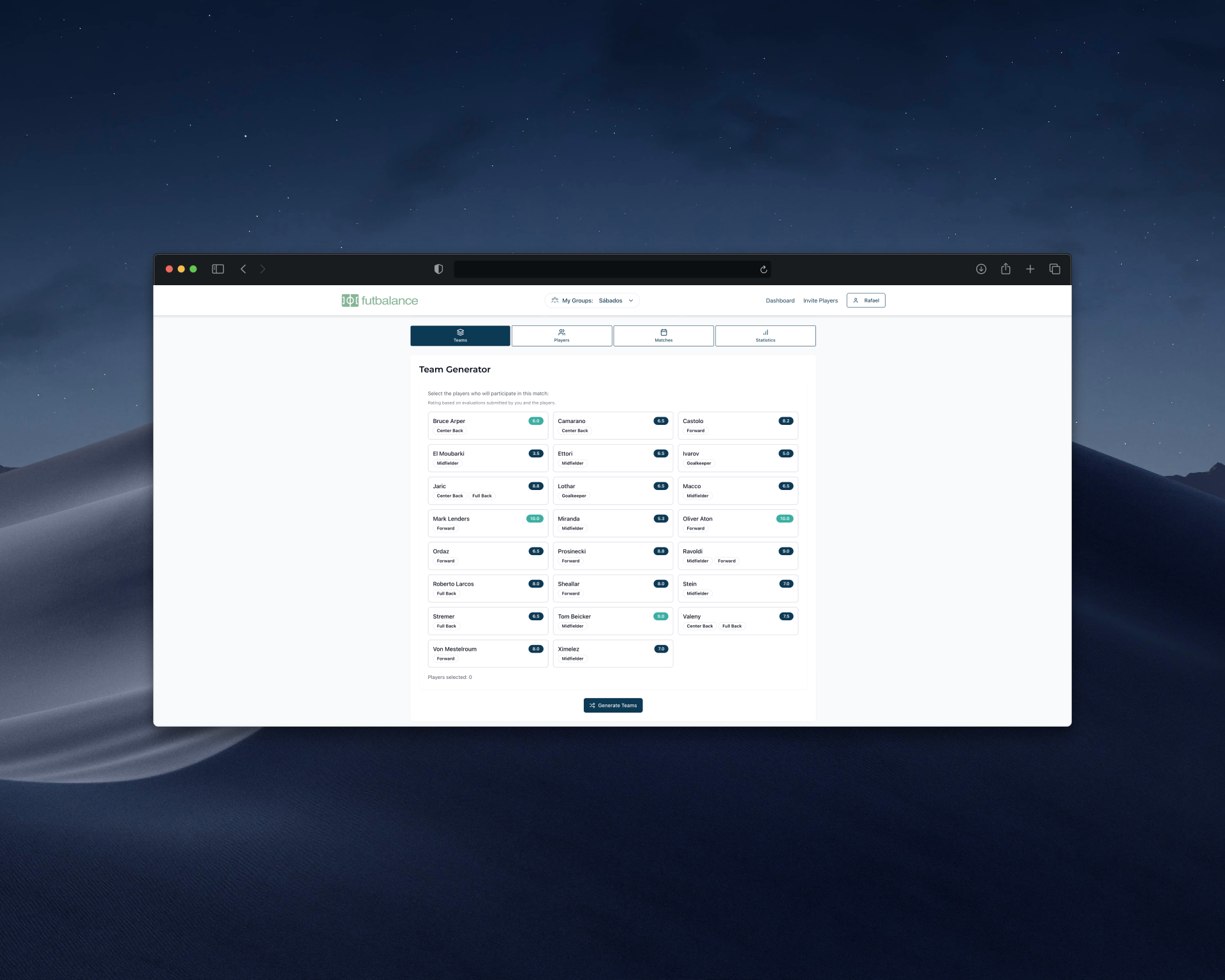Click the 10.0 rating badge on Oliver Aton
1225x980 pixels.
coord(785,519)
